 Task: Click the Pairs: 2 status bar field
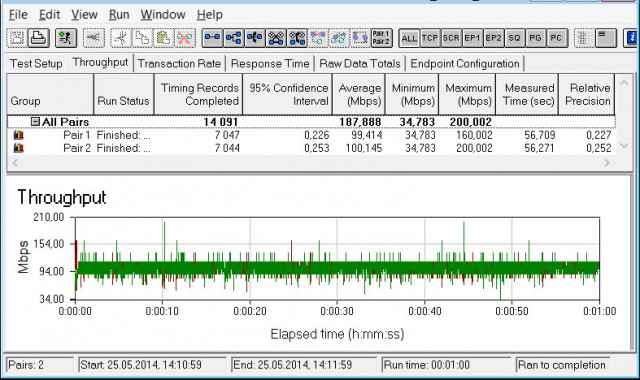(40, 364)
